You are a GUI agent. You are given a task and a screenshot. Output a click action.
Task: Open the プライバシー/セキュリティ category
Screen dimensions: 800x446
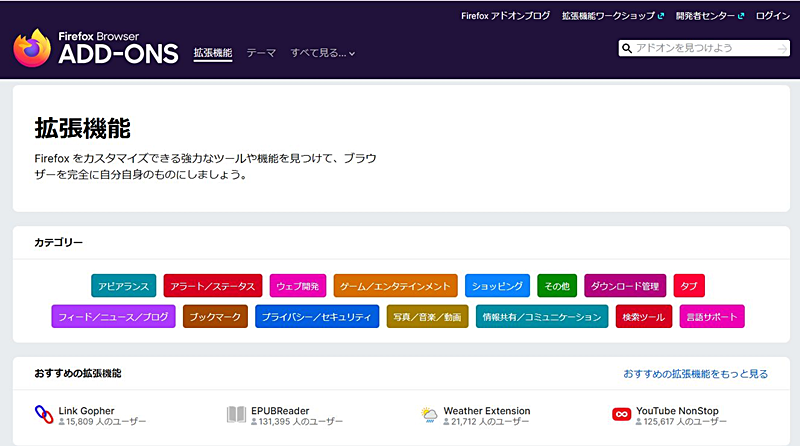coord(317,316)
